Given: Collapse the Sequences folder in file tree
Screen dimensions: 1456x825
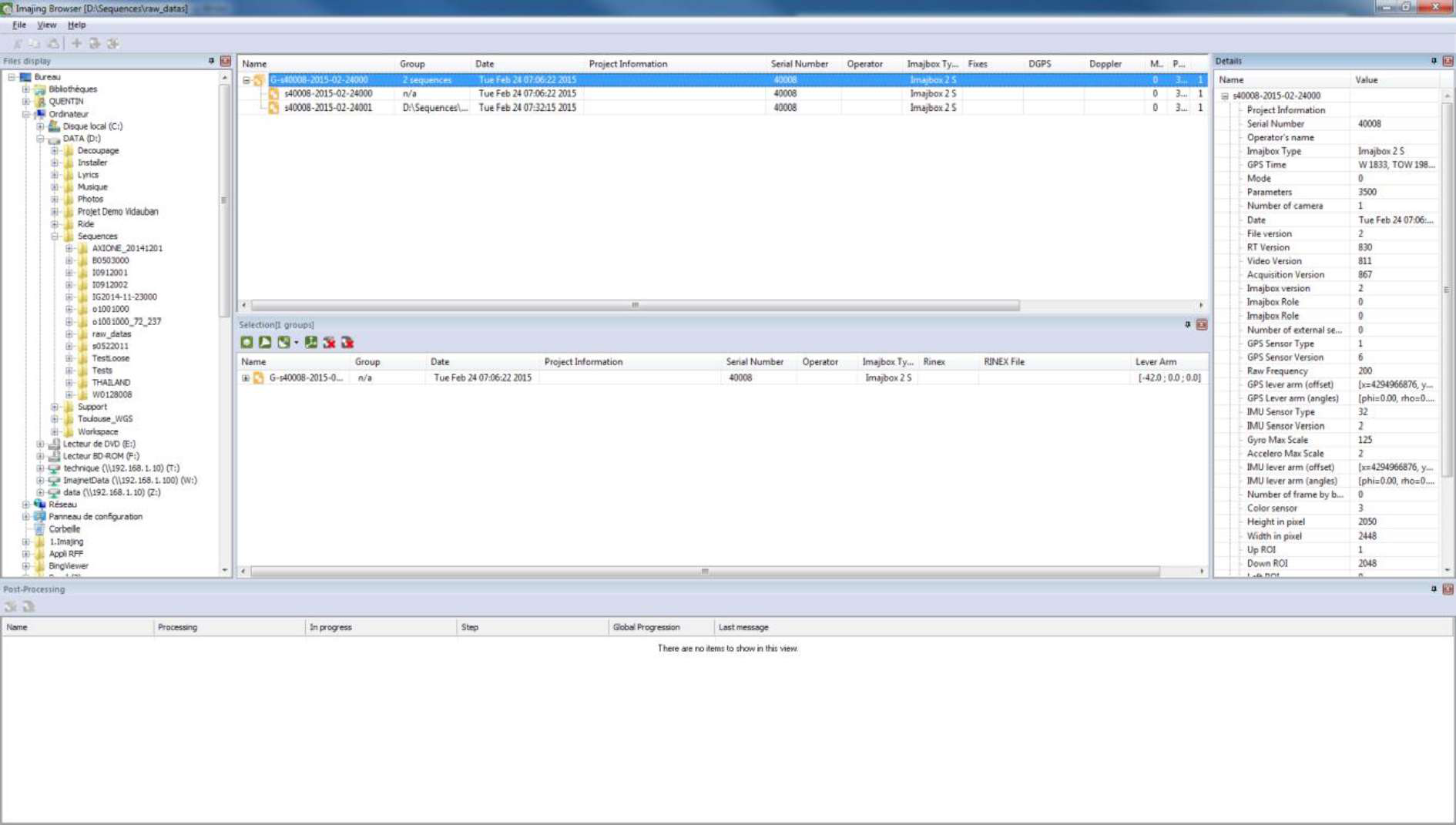Looking at the screenshot, I should tap(55, 236).
